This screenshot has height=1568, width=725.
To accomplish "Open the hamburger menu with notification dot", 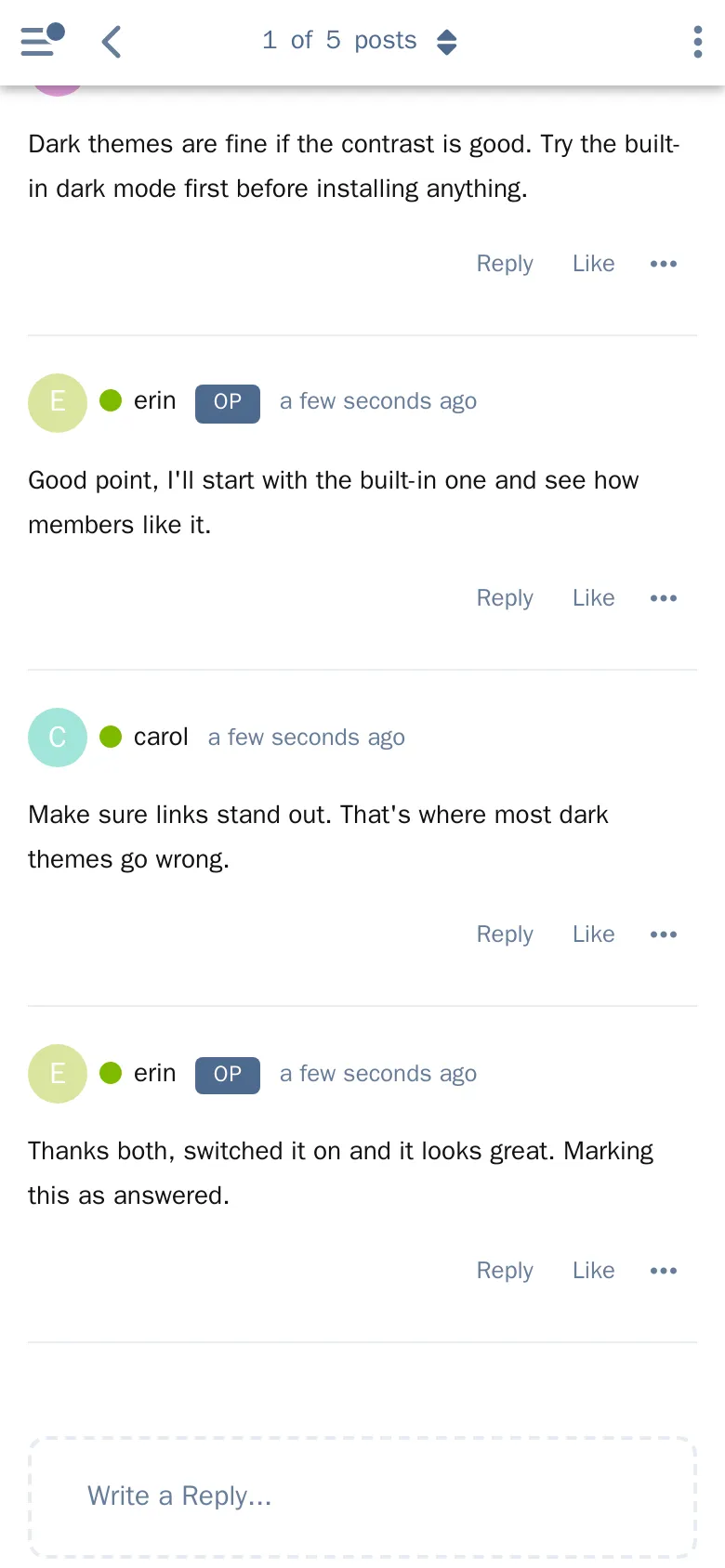I will coord(43,41).
